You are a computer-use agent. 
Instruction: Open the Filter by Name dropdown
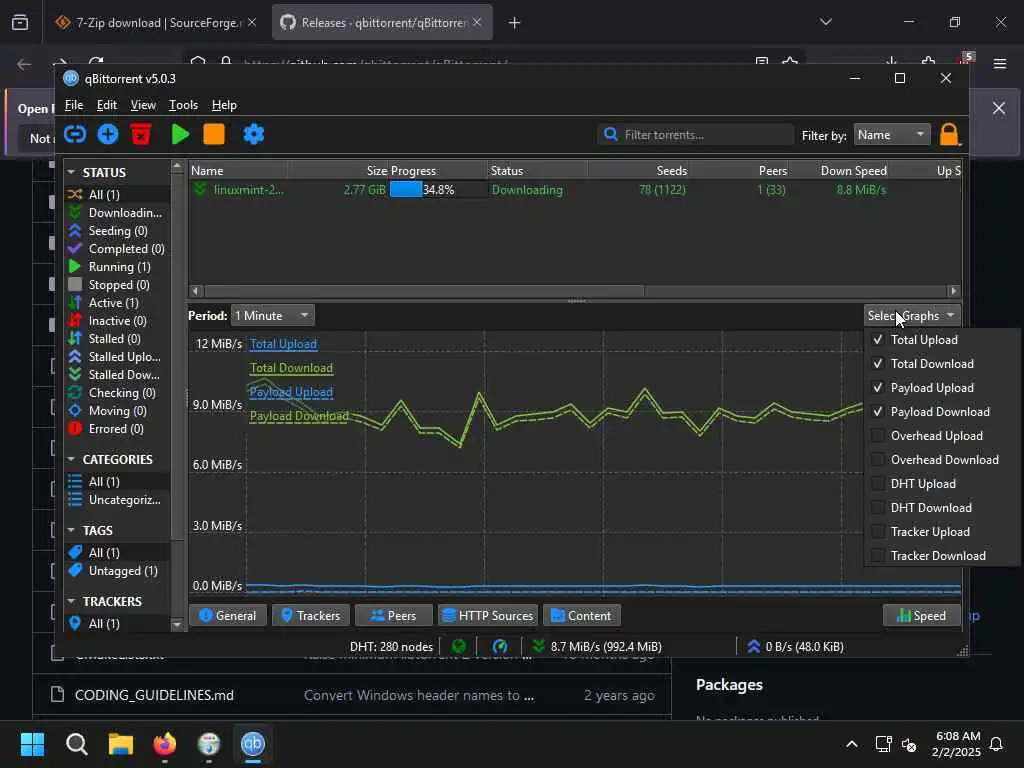tap(892, 135)
